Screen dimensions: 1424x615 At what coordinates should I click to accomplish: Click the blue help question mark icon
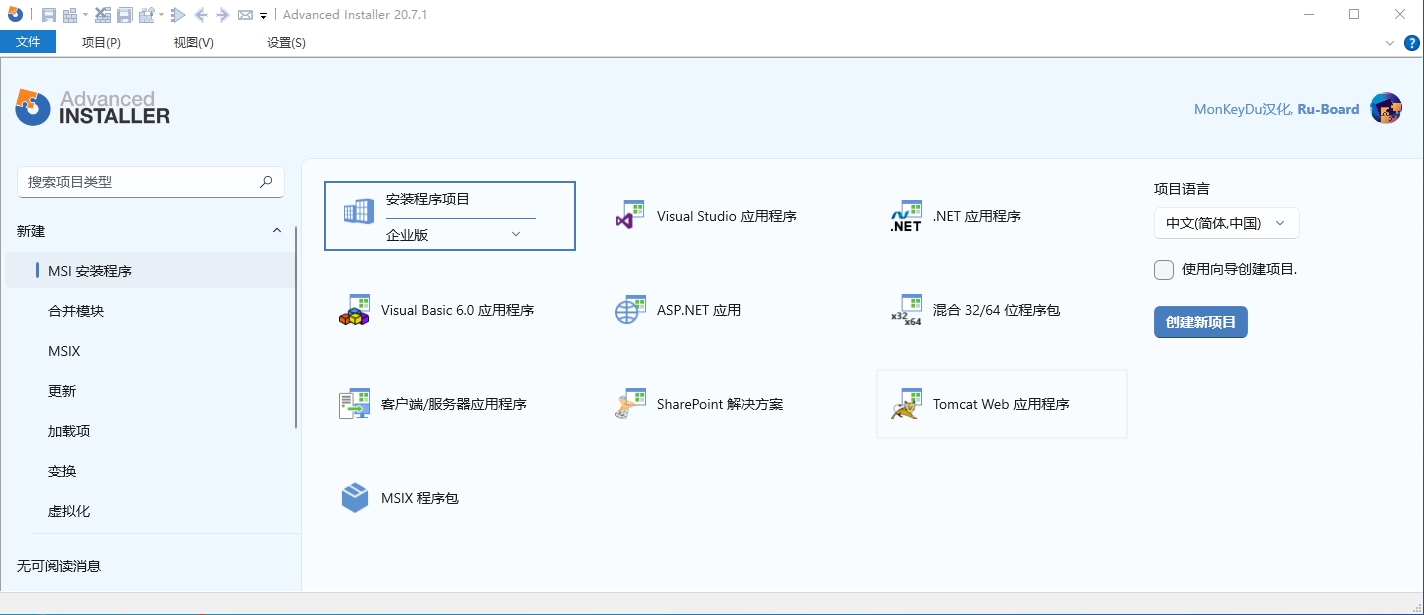tap(1411, 42)
